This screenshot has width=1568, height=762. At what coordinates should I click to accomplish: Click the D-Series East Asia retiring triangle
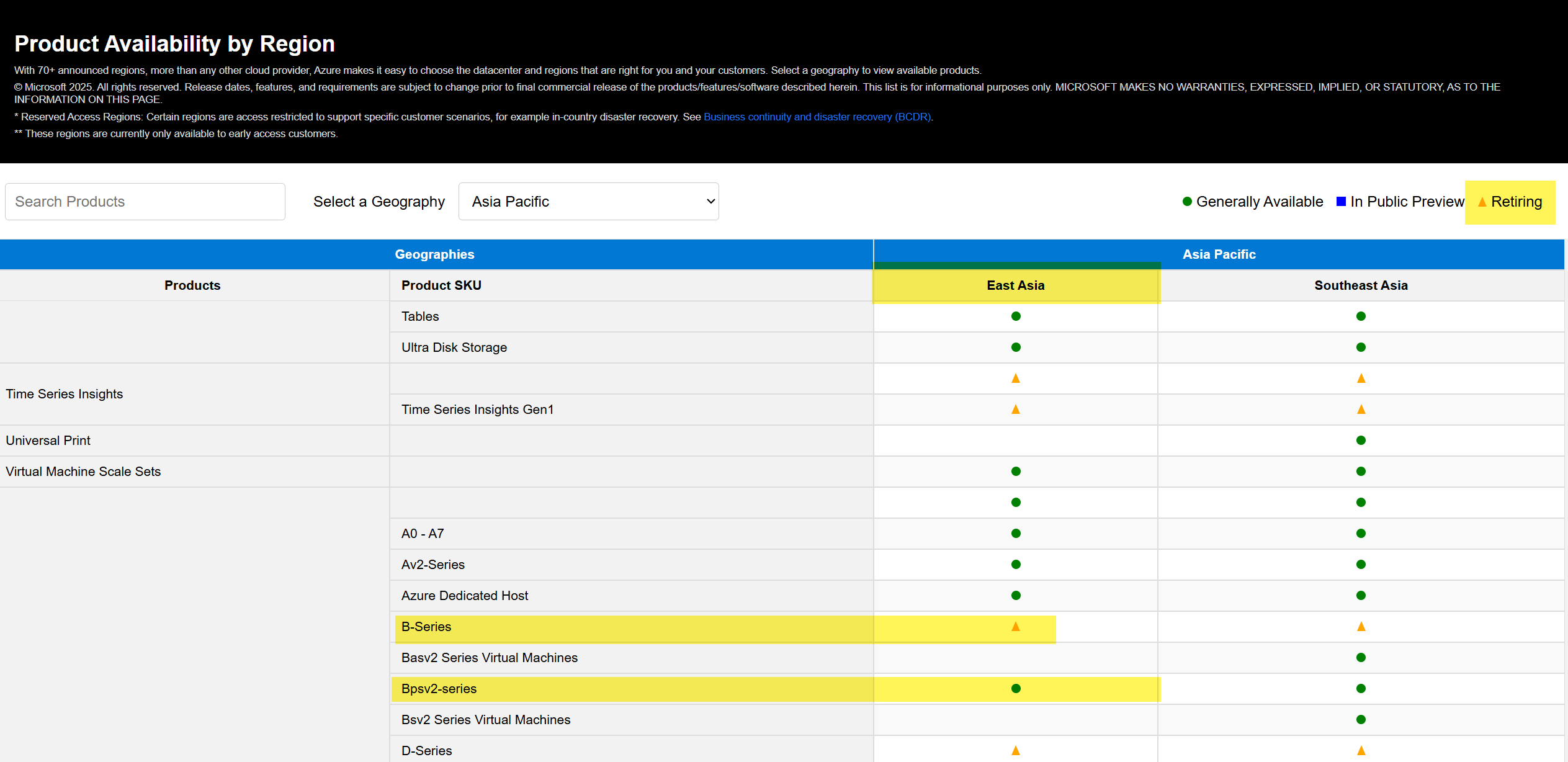pyautogui.click(x=1016, y=751)
